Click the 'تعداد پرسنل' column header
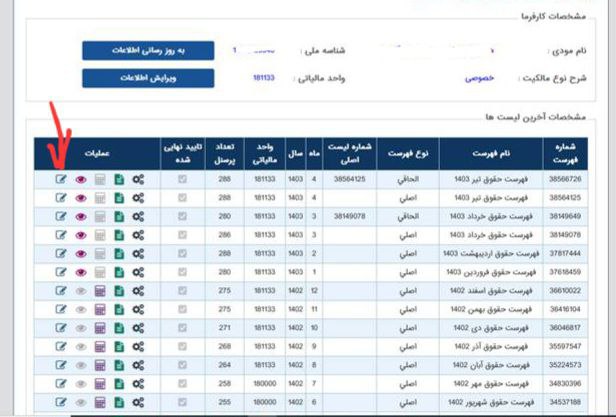Image resolution: width=616 pixels, height=417 pixels. point(224,154)
